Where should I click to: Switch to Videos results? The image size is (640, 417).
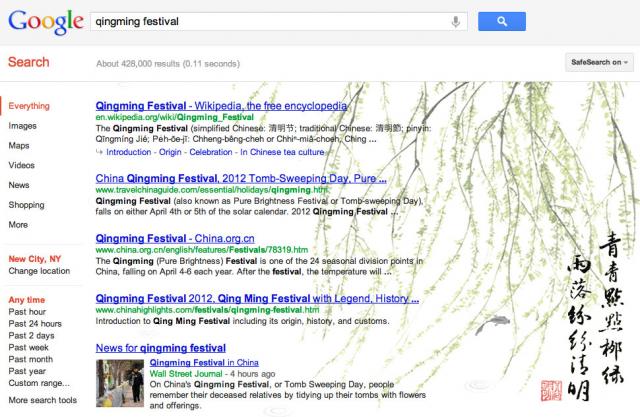point(22,165)
